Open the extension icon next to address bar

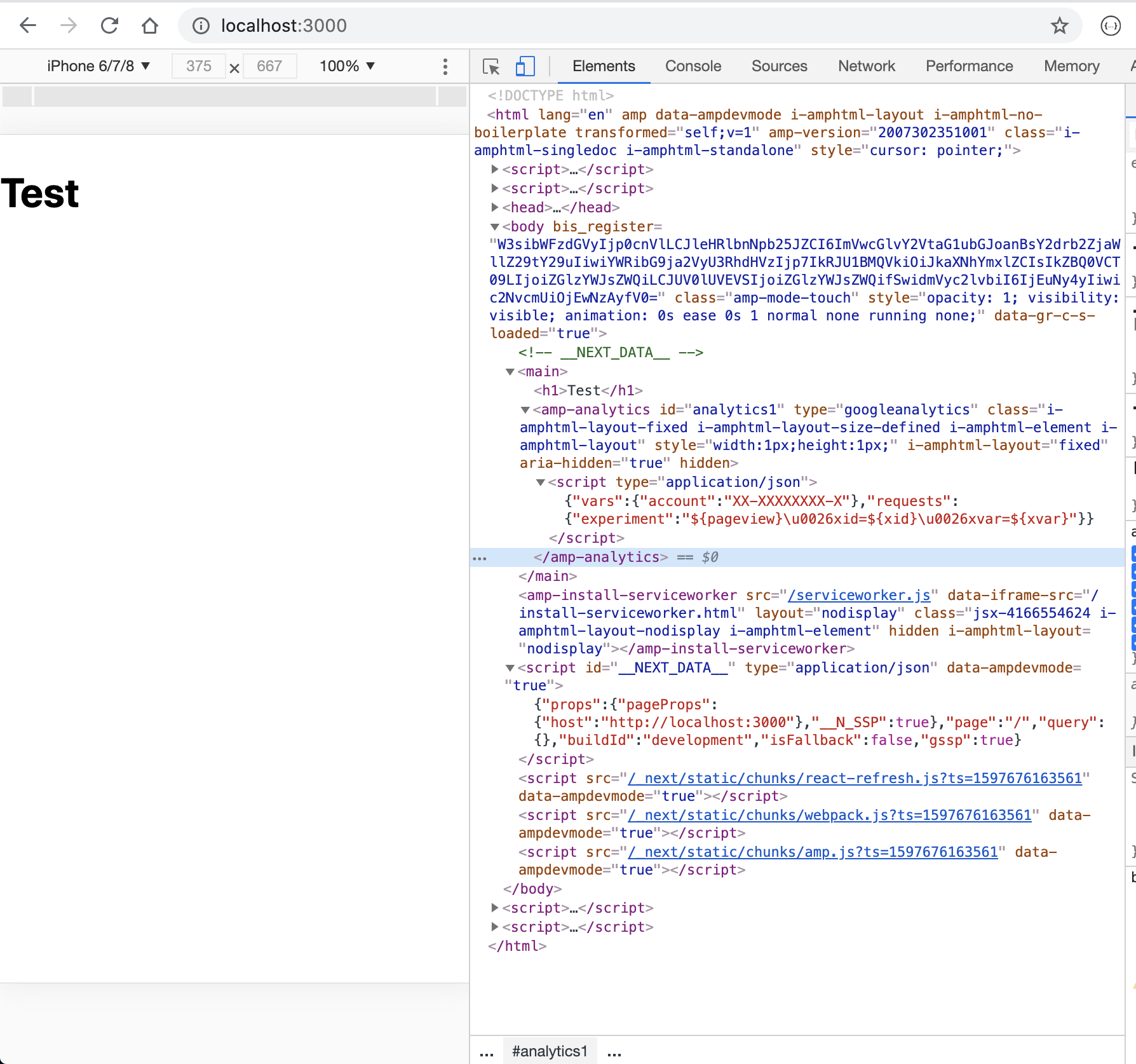pyautogui.click(x=1111, y=25)
